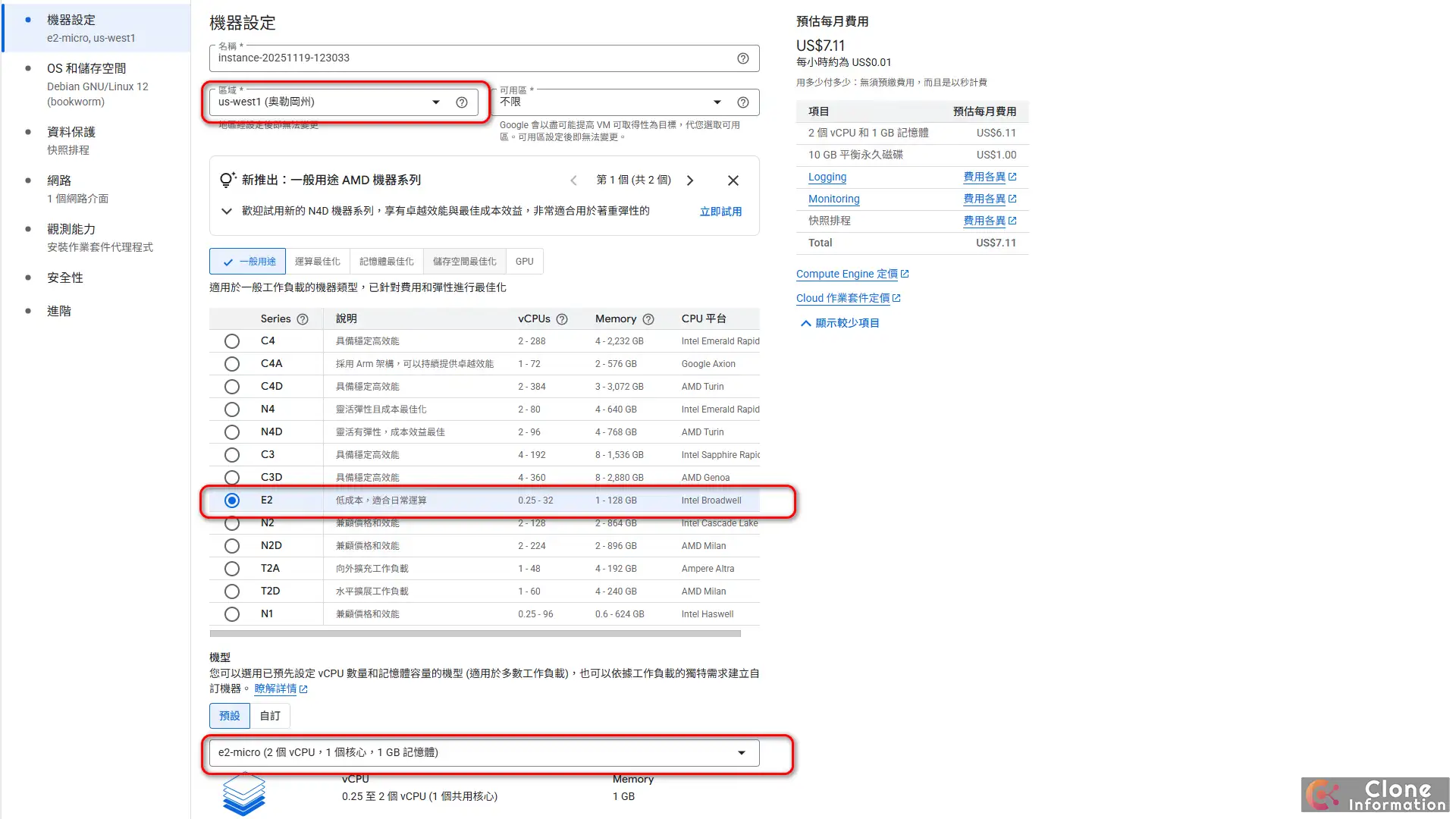Viewport: 1456px width, 819px height.
Task: Go to next announcement arrow
Action: 690,180
